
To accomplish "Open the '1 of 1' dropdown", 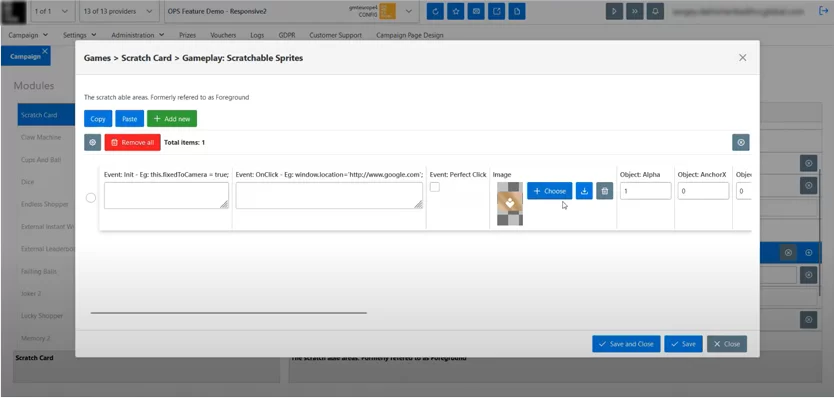I will click(x=52, y=11).
